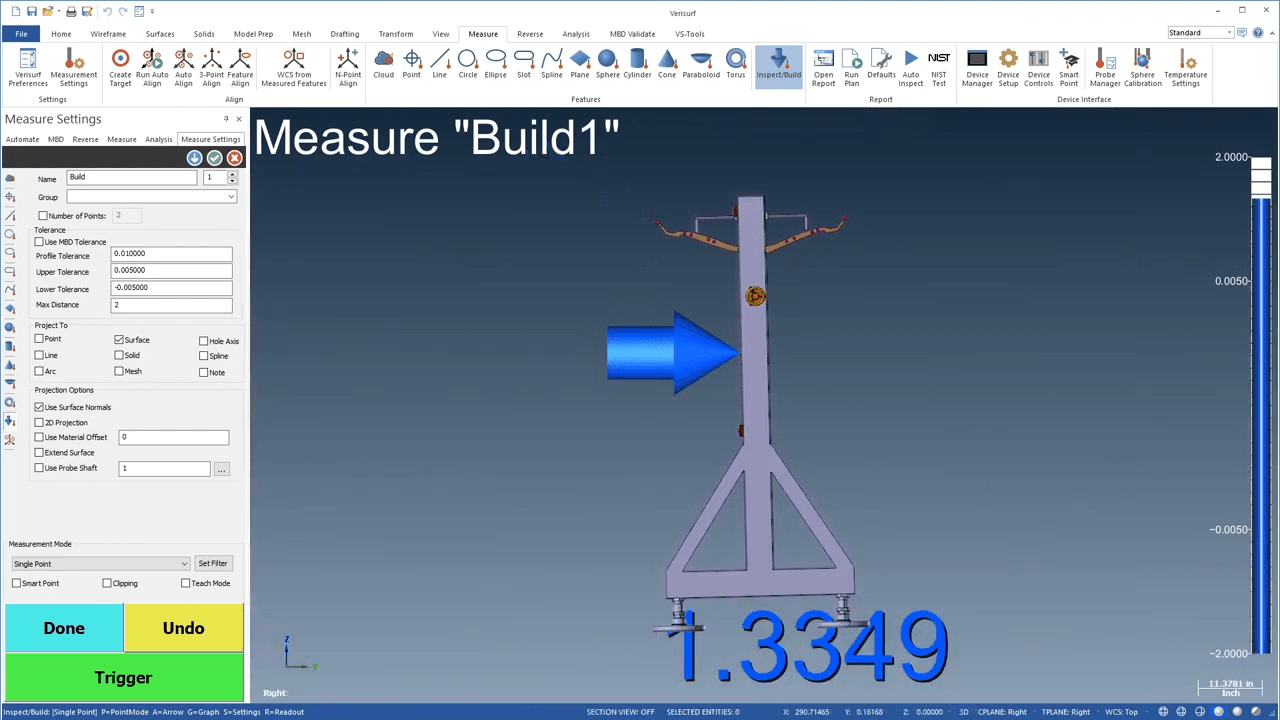Choose the Feature Align tool
The width and height of the screenshot is (1280, 720).
240,67
